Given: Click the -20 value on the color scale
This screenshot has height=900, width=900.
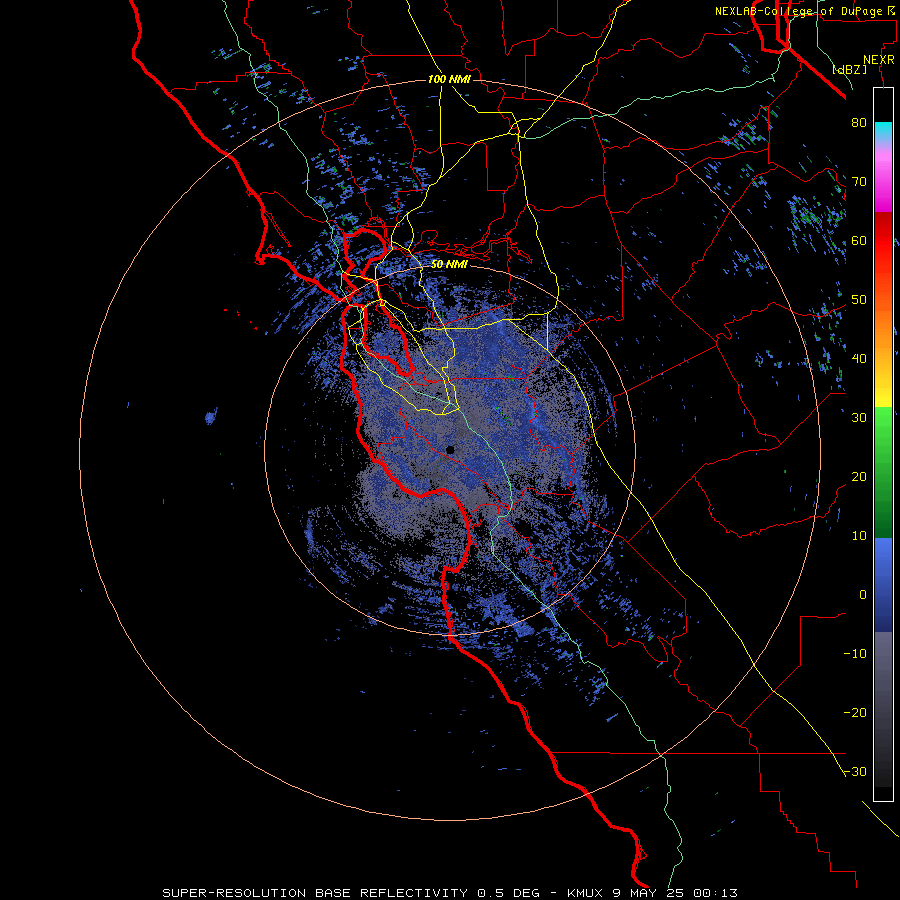Looking at the screenshot, I should tap(855, 712).
